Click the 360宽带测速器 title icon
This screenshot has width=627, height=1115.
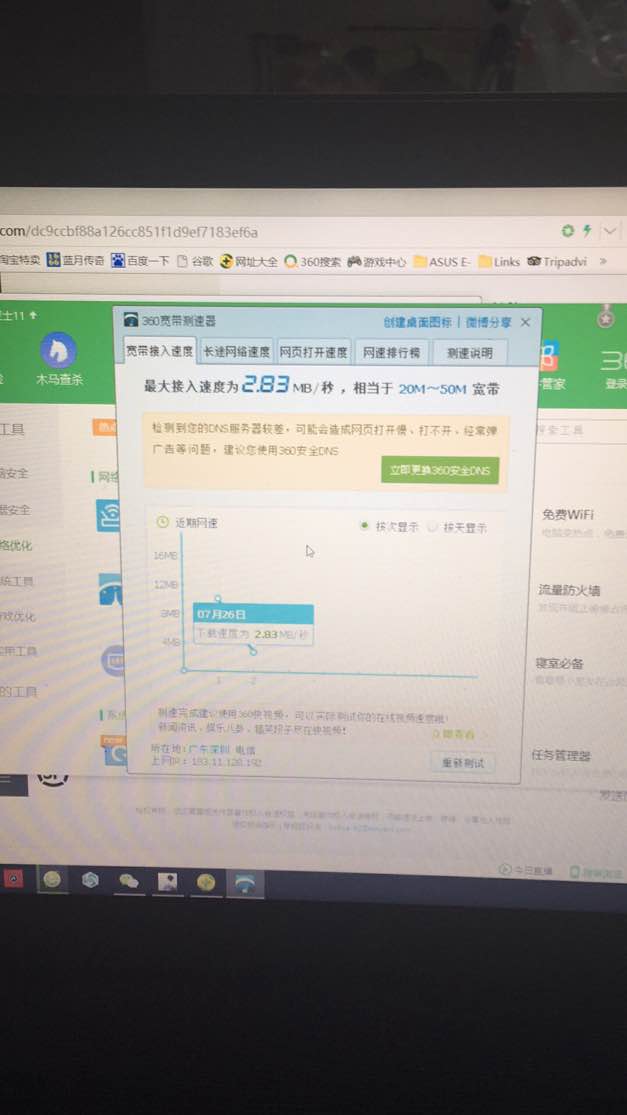(131, 321)
